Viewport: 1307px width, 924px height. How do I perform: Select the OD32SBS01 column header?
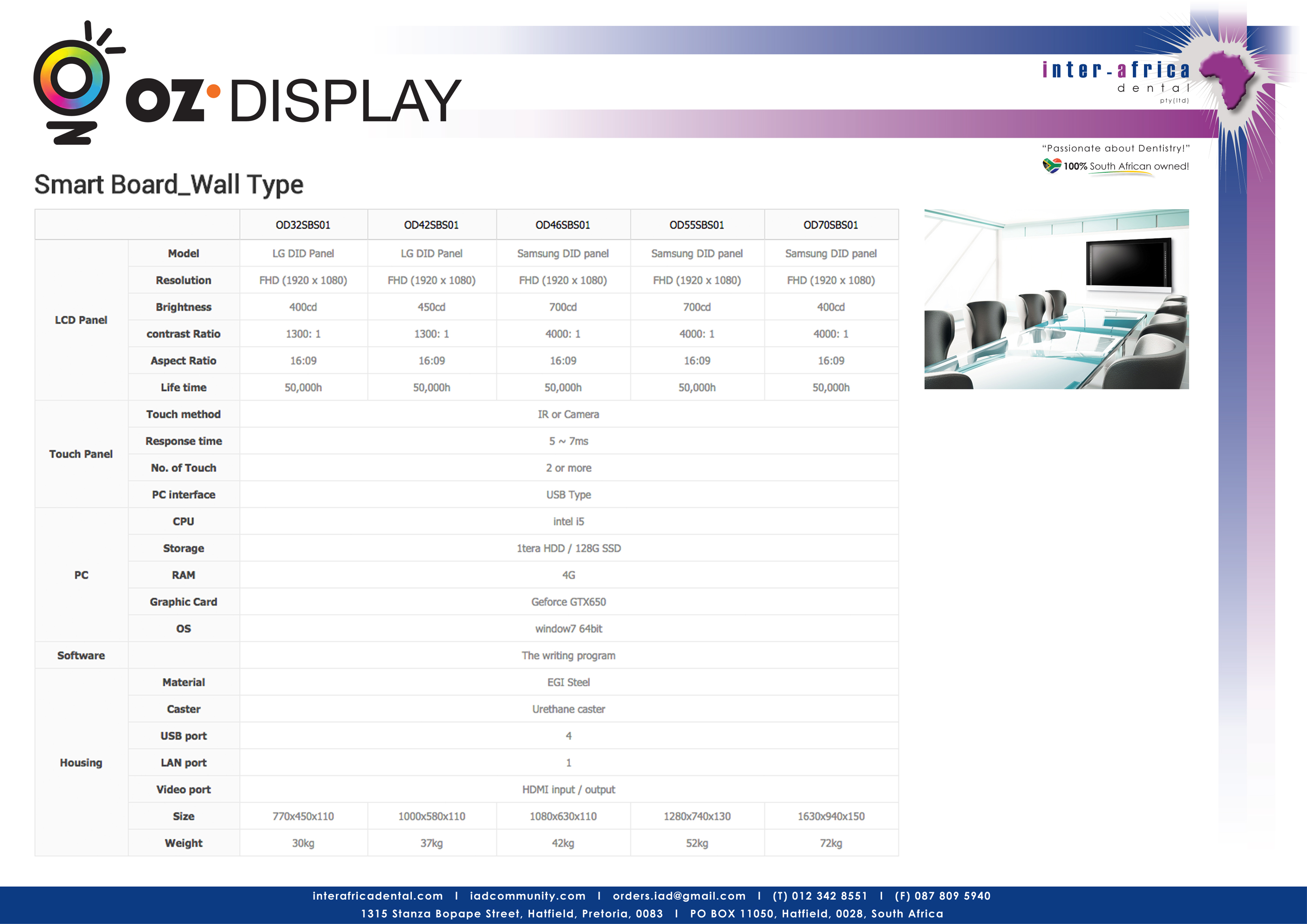pyautogui.click(x=303, y=225)
